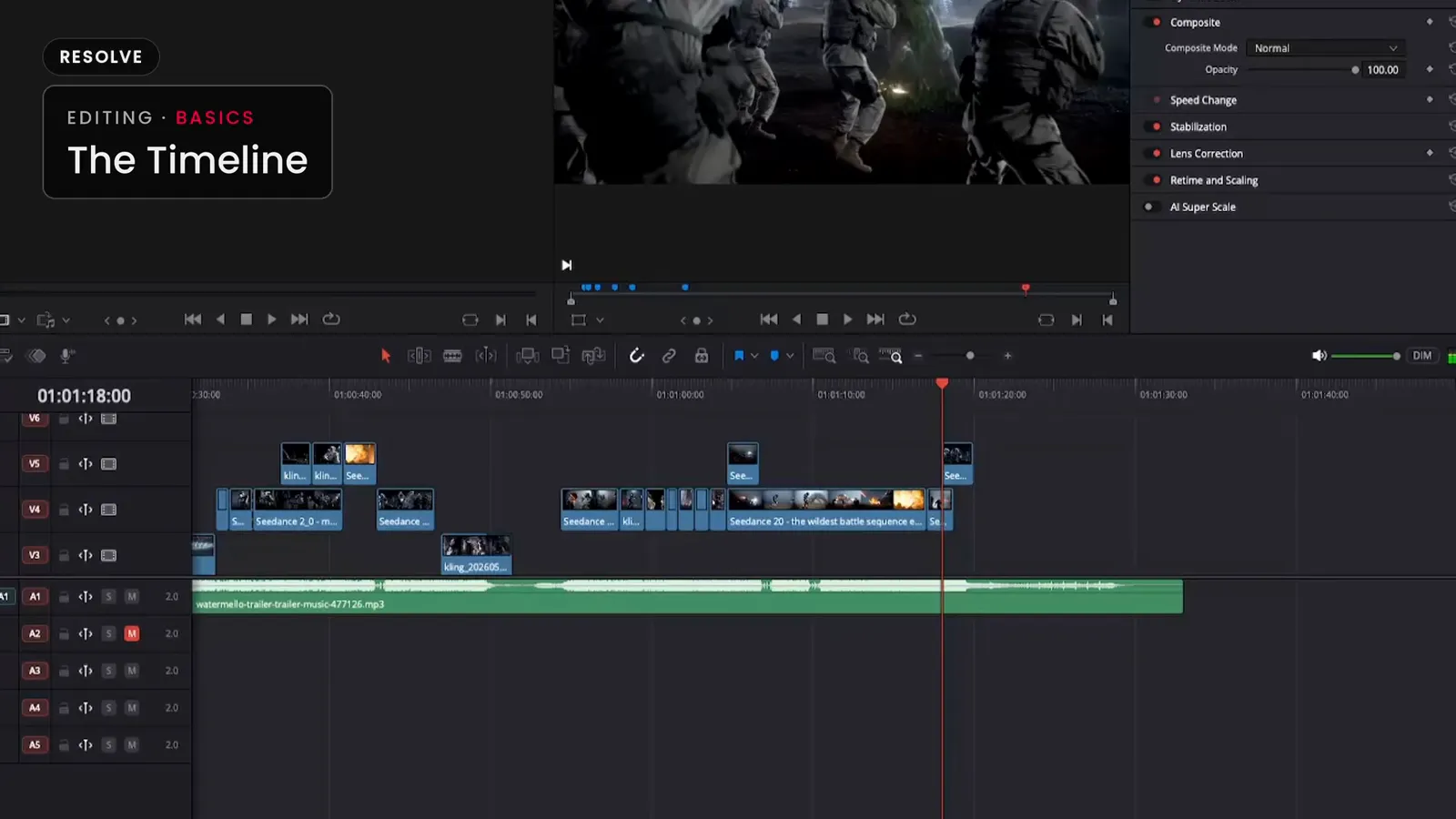Play the timeline viewer forward
Image resolution: width=1456 pixels, height=819 pixels.
click(847, 319)
